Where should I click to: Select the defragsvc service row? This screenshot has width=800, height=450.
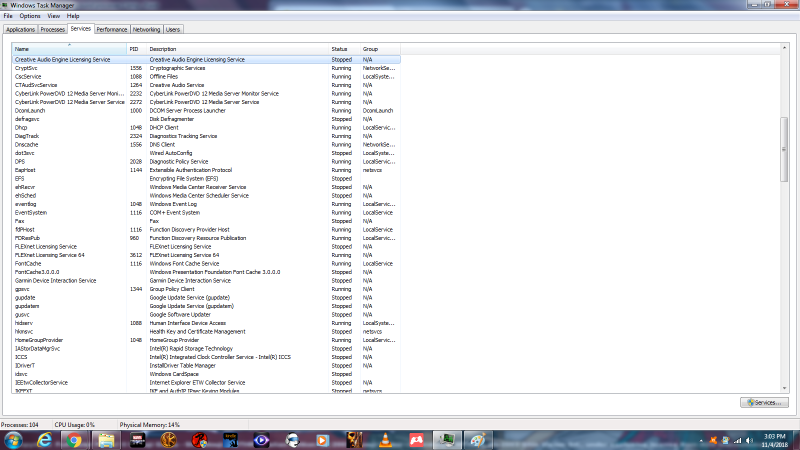click(206, 119)
